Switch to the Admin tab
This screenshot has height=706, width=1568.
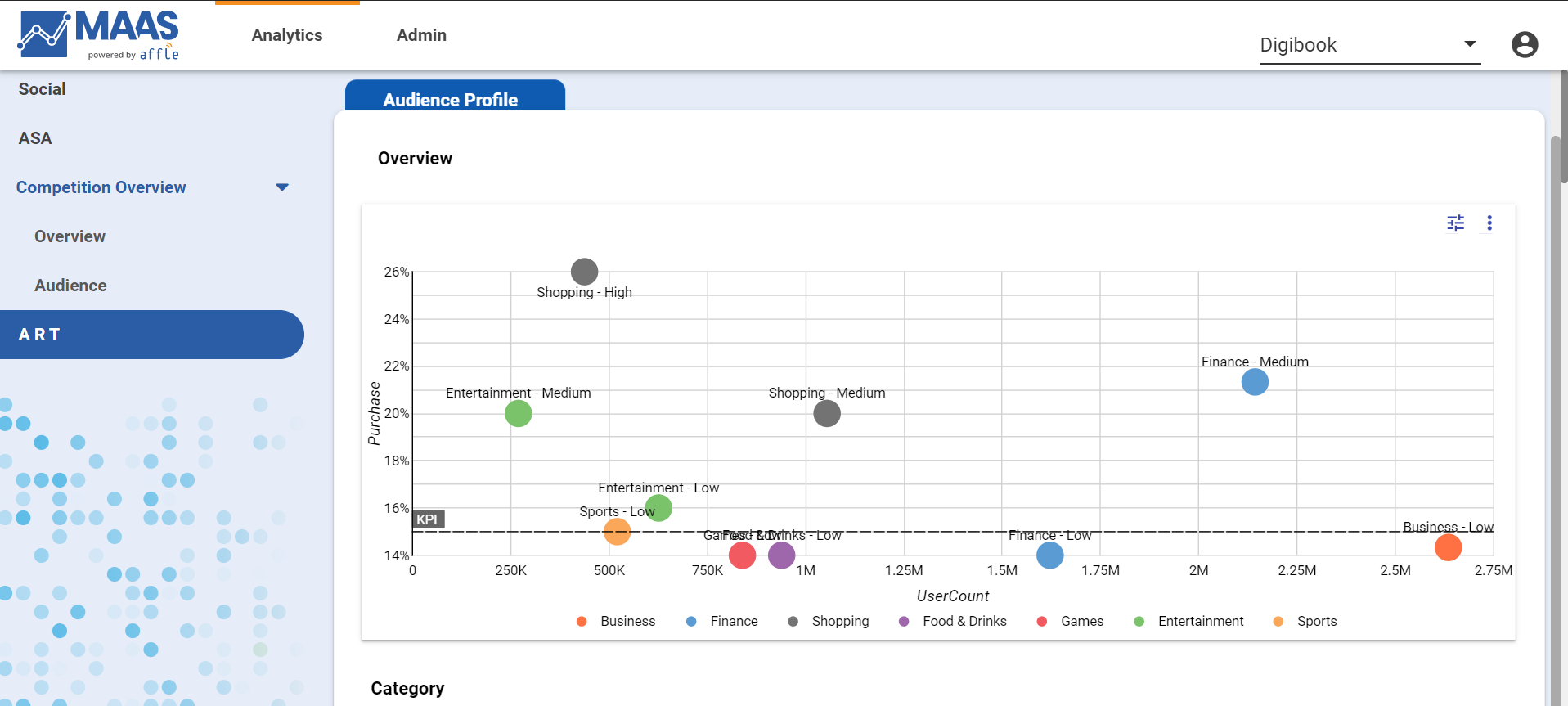coord(421,35)
